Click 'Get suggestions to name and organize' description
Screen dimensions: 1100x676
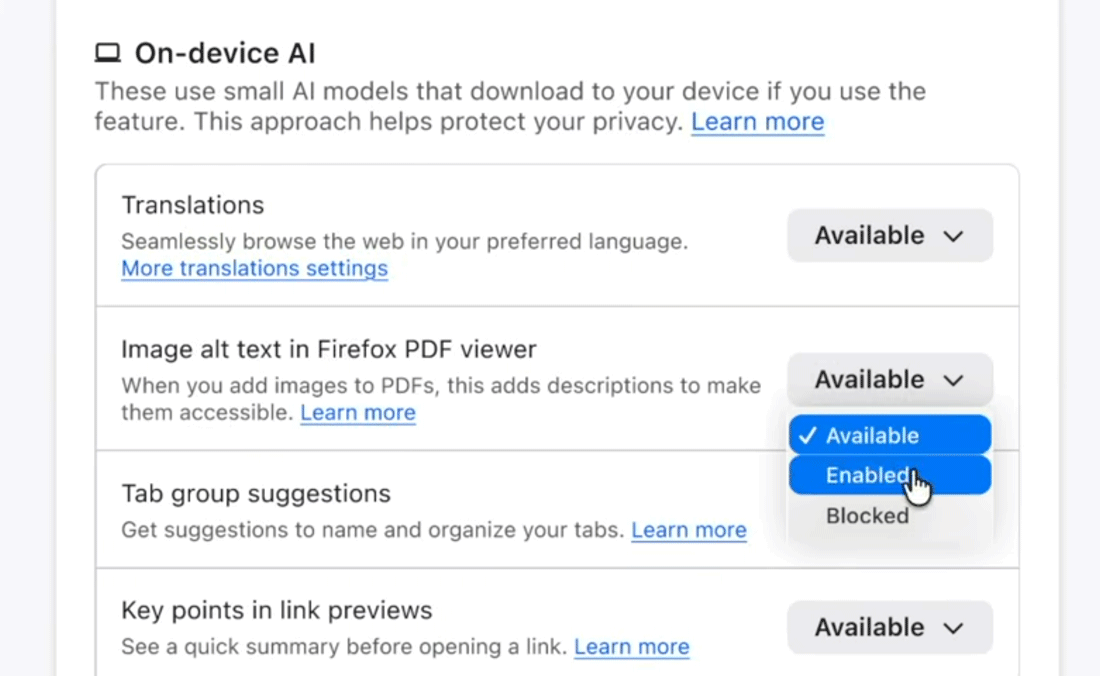coord(372,530)
